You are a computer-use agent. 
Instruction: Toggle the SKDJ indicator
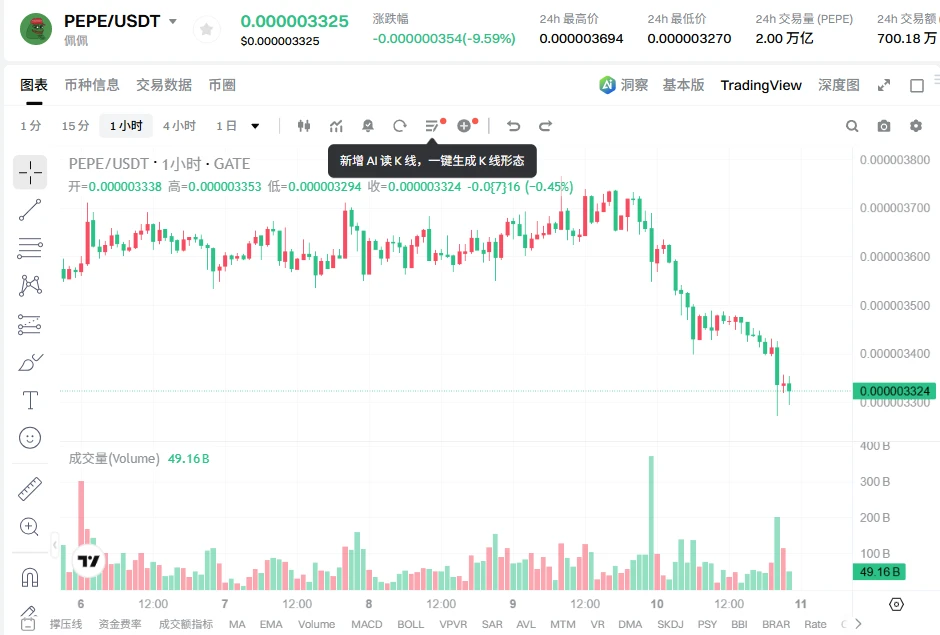pos(670,624)
